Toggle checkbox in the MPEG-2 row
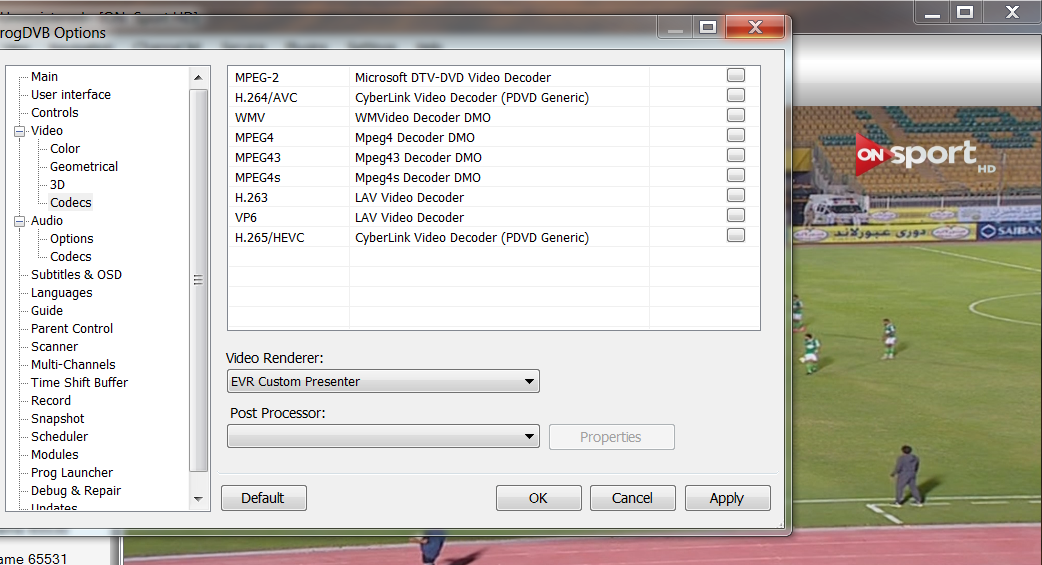The height and width of the screenshot is (565, 1042). pos(736,76)
